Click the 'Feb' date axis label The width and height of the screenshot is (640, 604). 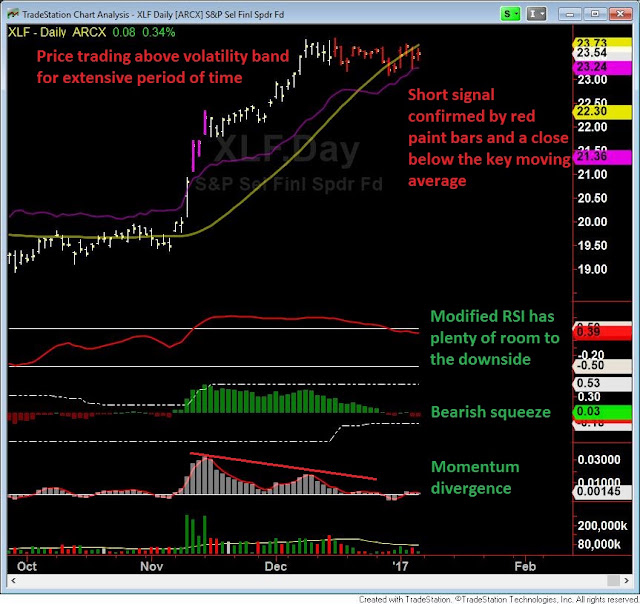pos(525,566)
